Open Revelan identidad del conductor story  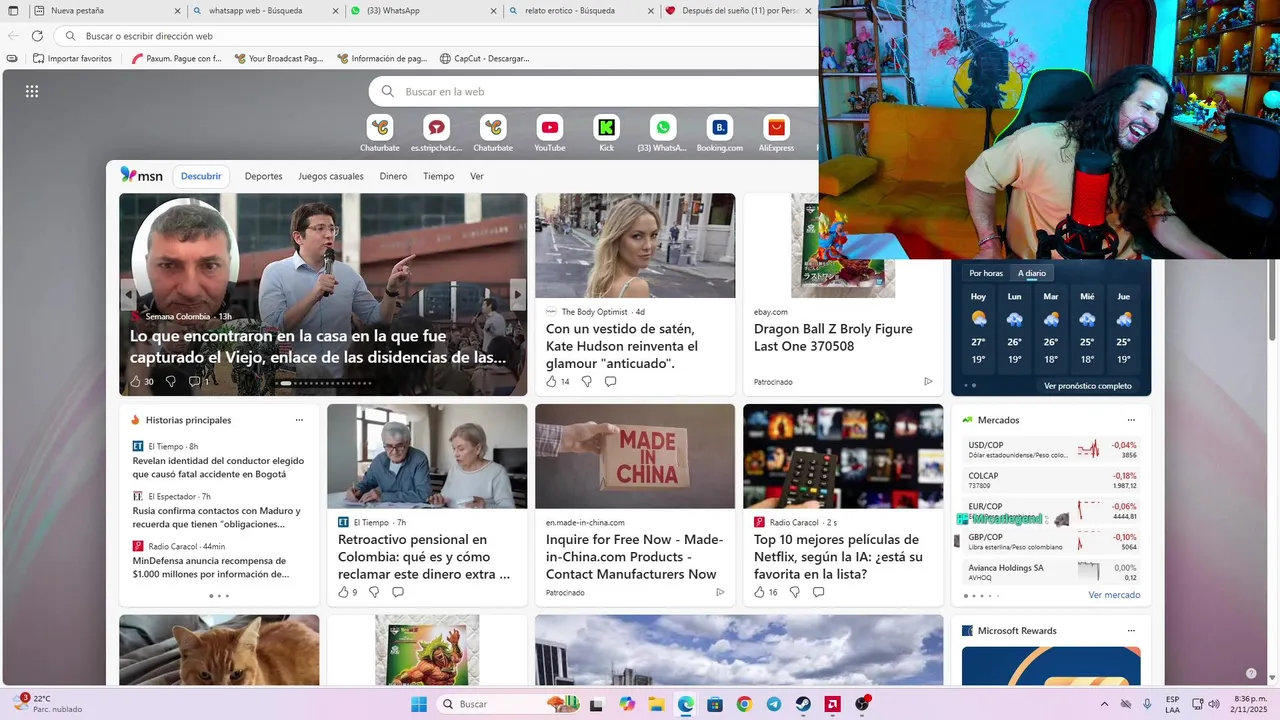click(x=218, y=467)
